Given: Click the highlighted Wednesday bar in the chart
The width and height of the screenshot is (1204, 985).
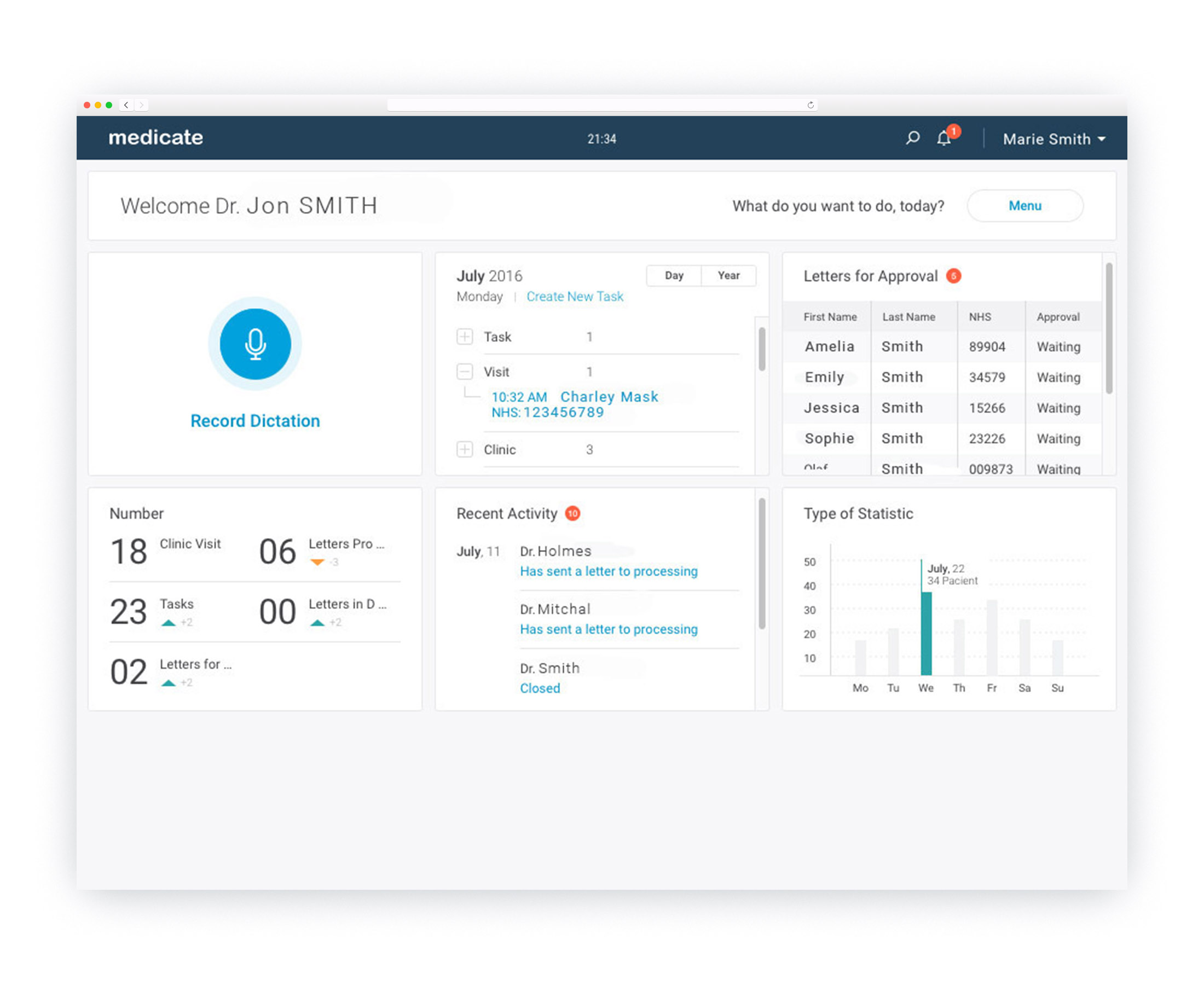Looking at the screenshot, I should click(926, 633).
